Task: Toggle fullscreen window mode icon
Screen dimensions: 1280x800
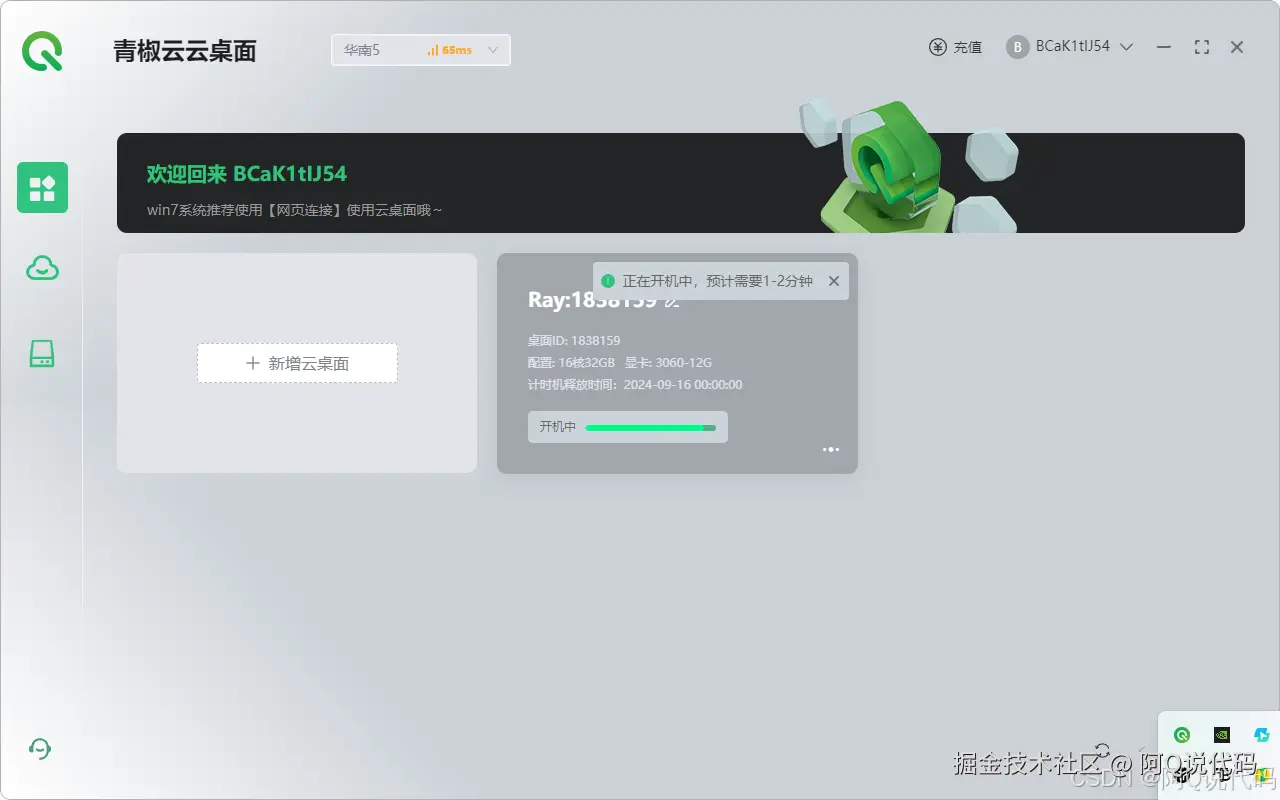Action: coord(1202,47)
